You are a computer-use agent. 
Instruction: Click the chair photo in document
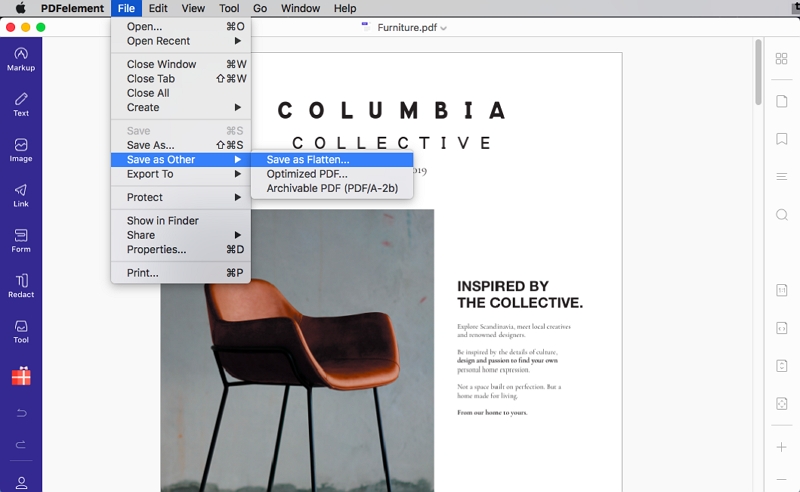(x=297, y=350)
